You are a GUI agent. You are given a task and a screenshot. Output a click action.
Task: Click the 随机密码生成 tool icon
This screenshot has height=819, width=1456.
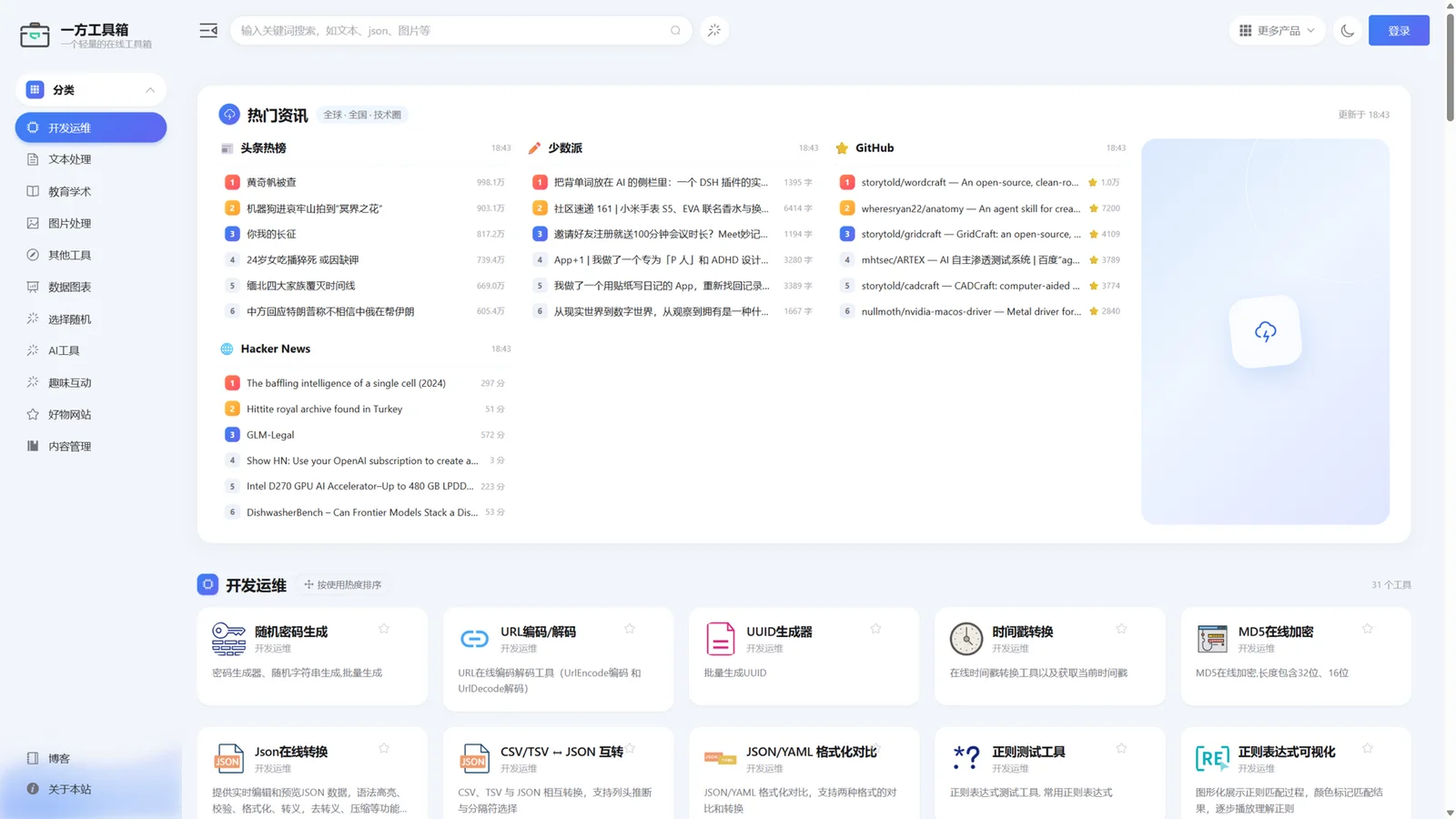point(228,639)
